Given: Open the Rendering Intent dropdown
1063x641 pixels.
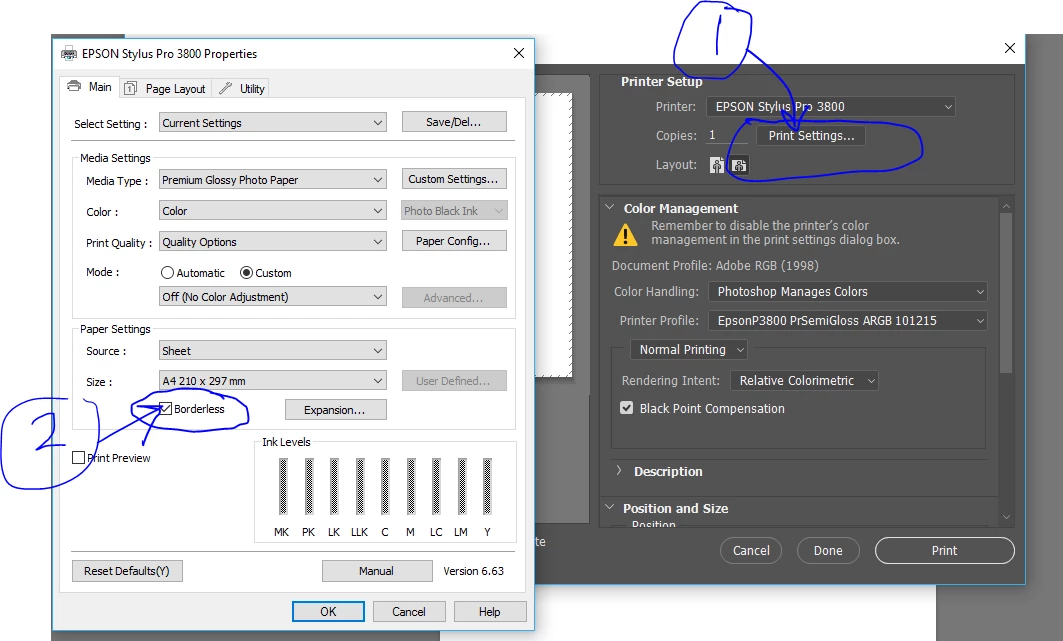Looking at the screenshot, I should [x=804, y=381].
